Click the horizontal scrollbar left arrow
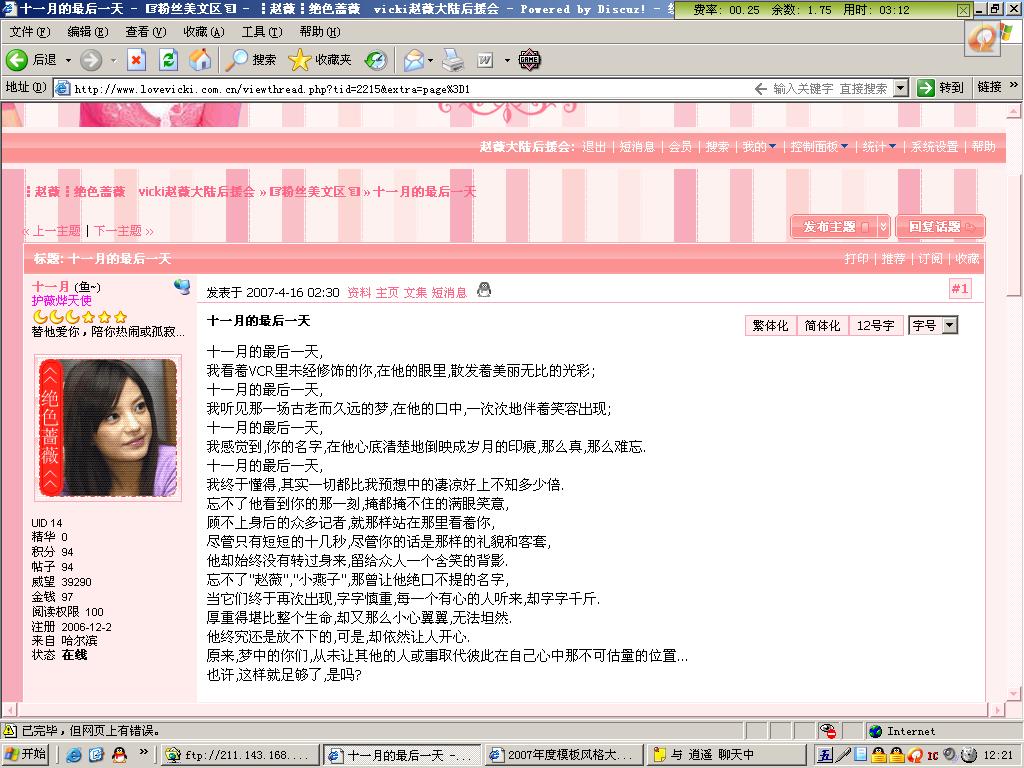The height and width of the screenshot is (768, 1024). tap(9, 709)
